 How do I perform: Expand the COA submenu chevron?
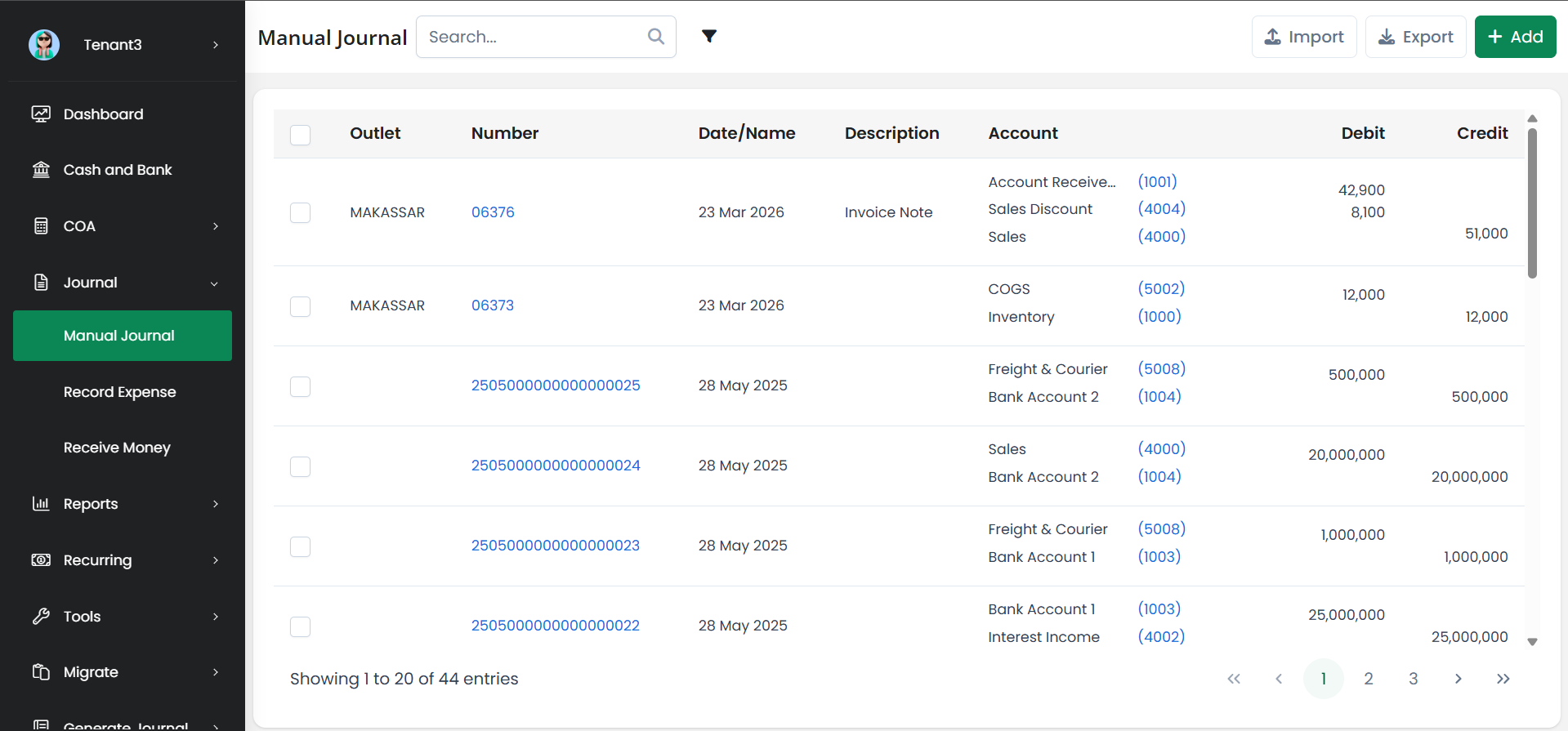tap(216, 226)
